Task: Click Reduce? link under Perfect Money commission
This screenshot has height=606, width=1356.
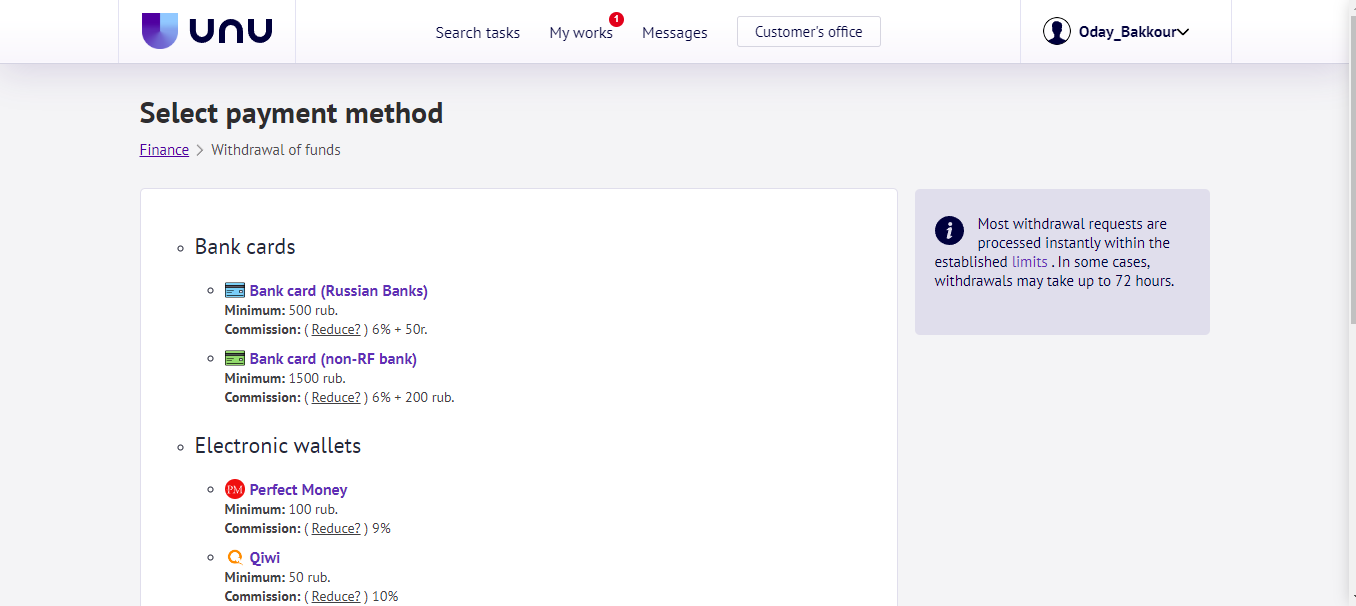Action: click(x=336, y=529)
